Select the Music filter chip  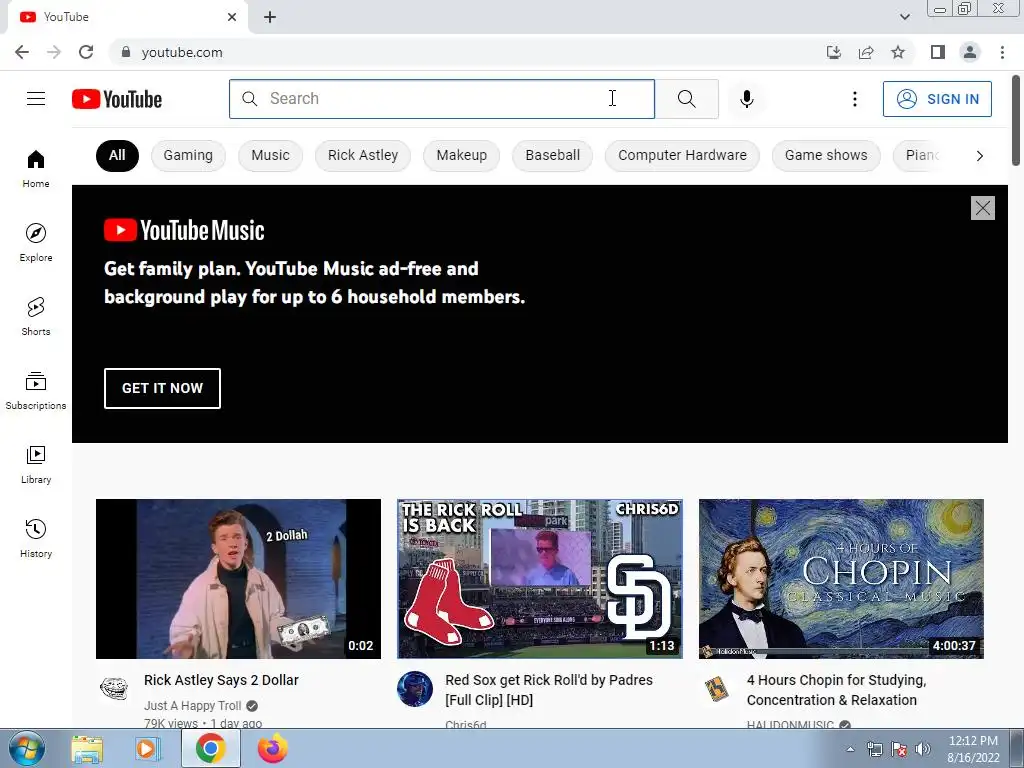coord(270,155)
